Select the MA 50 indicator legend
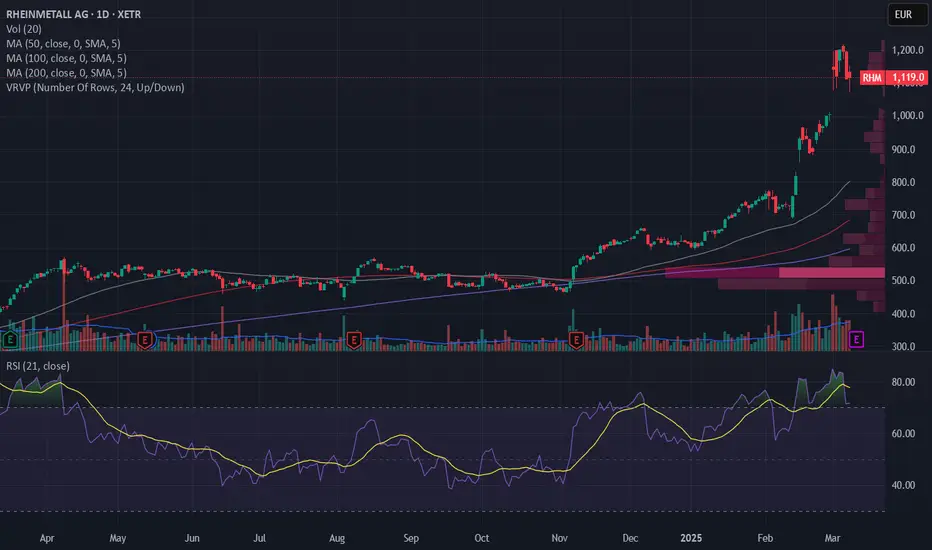 tap(63, 43)
